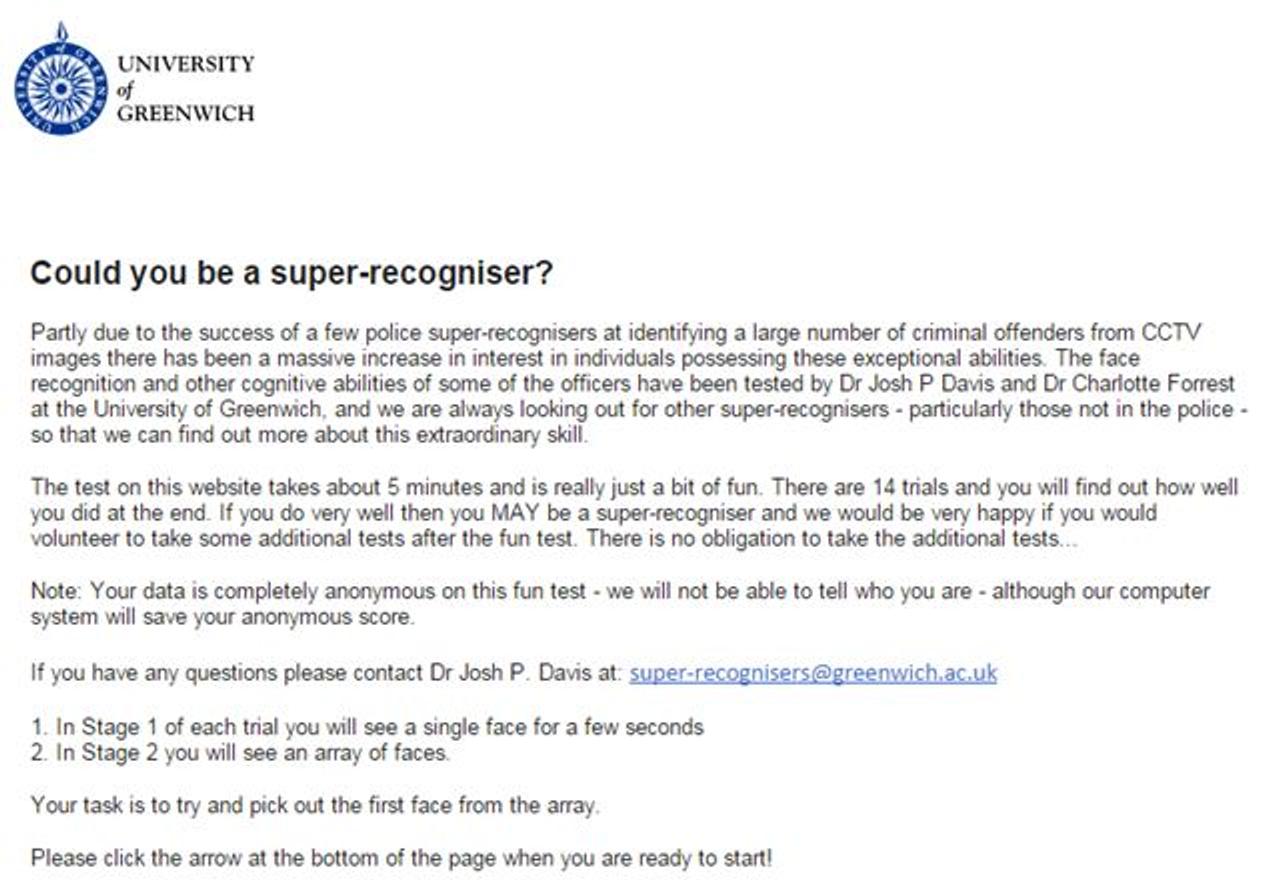Screen dimensions: 1280x880
Task: Click the 'Could you be a super-recogniser?' heading
Action: pos(291,273)
